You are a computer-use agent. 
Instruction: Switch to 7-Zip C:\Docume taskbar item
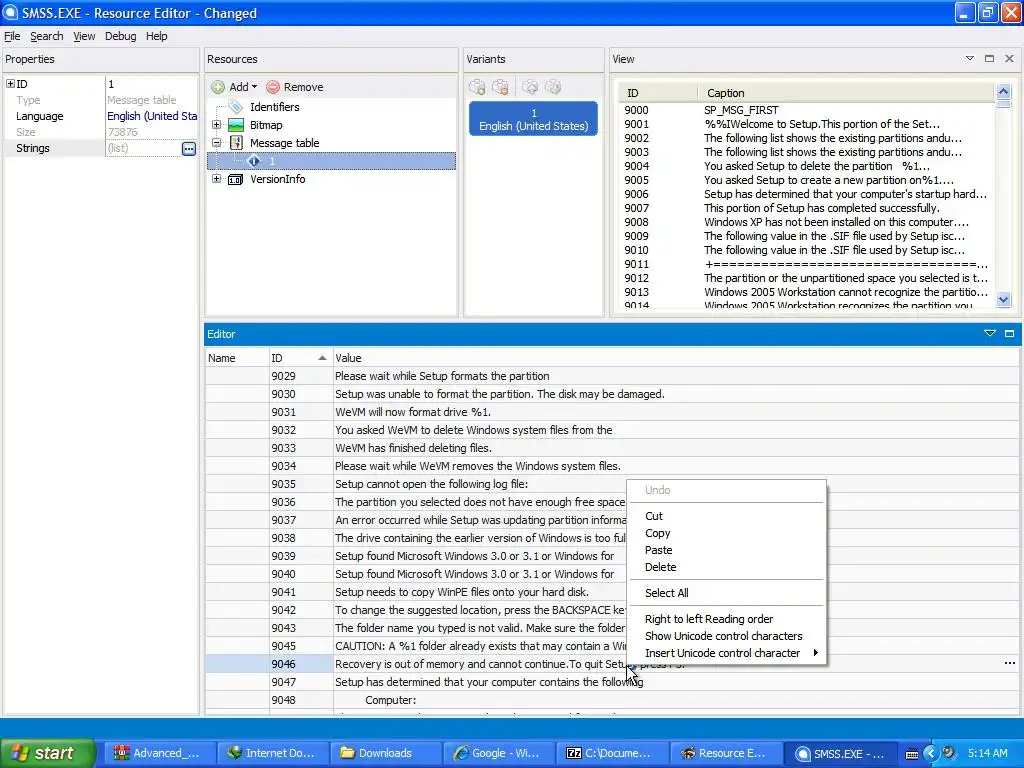coord(612,753)
